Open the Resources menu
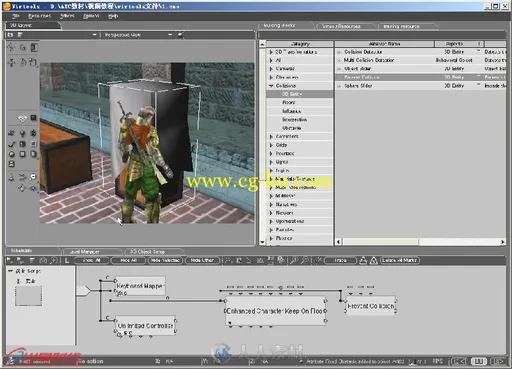This screenshot has height=369, width=512. pyautogui.click(x=39, y=16)
